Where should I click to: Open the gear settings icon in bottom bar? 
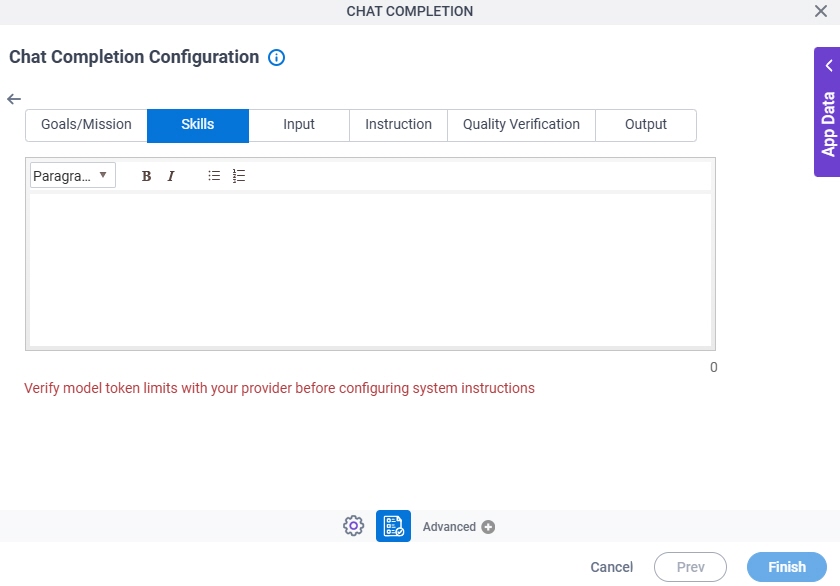tap(354, 526)
